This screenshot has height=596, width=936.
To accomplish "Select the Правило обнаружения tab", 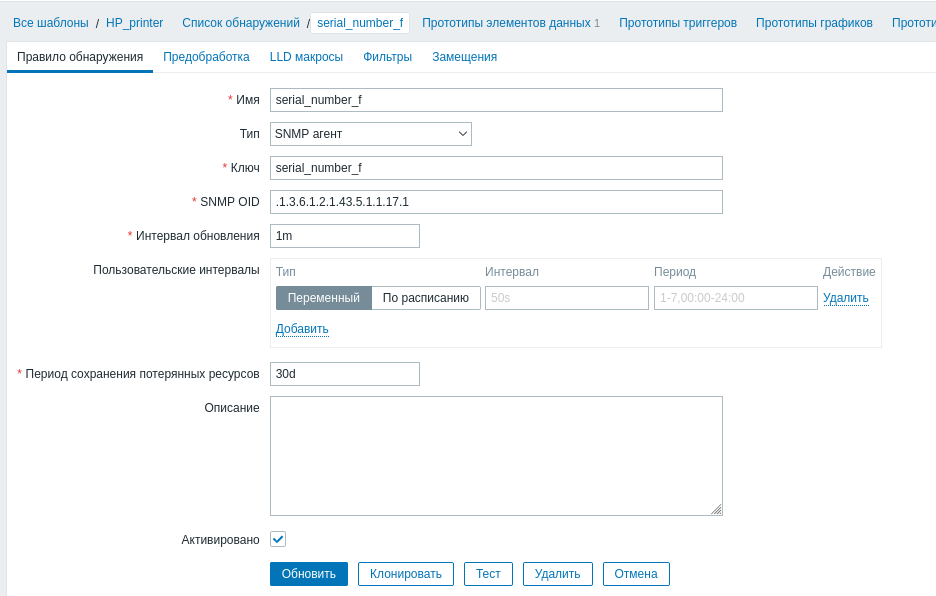I will click(x=80, y=57).
